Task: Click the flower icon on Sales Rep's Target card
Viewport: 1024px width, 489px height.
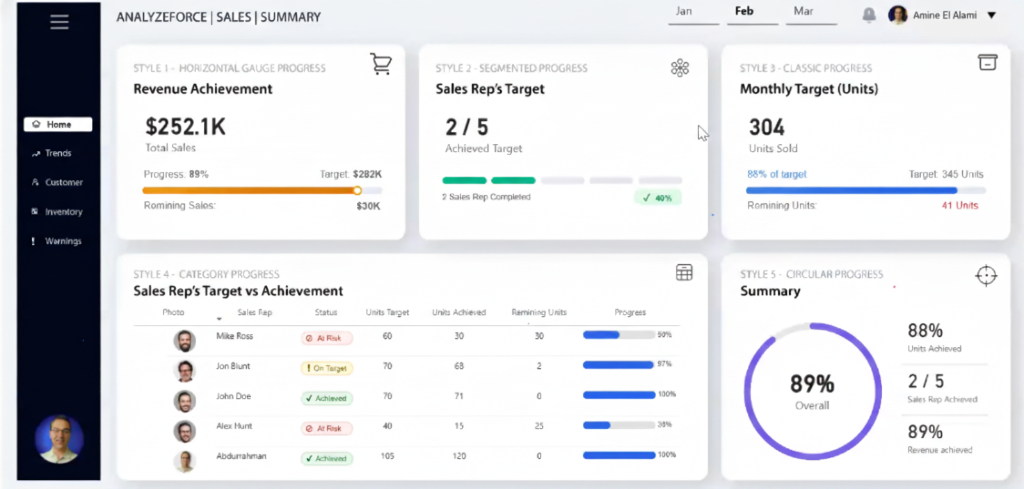Action: [680, 67]
